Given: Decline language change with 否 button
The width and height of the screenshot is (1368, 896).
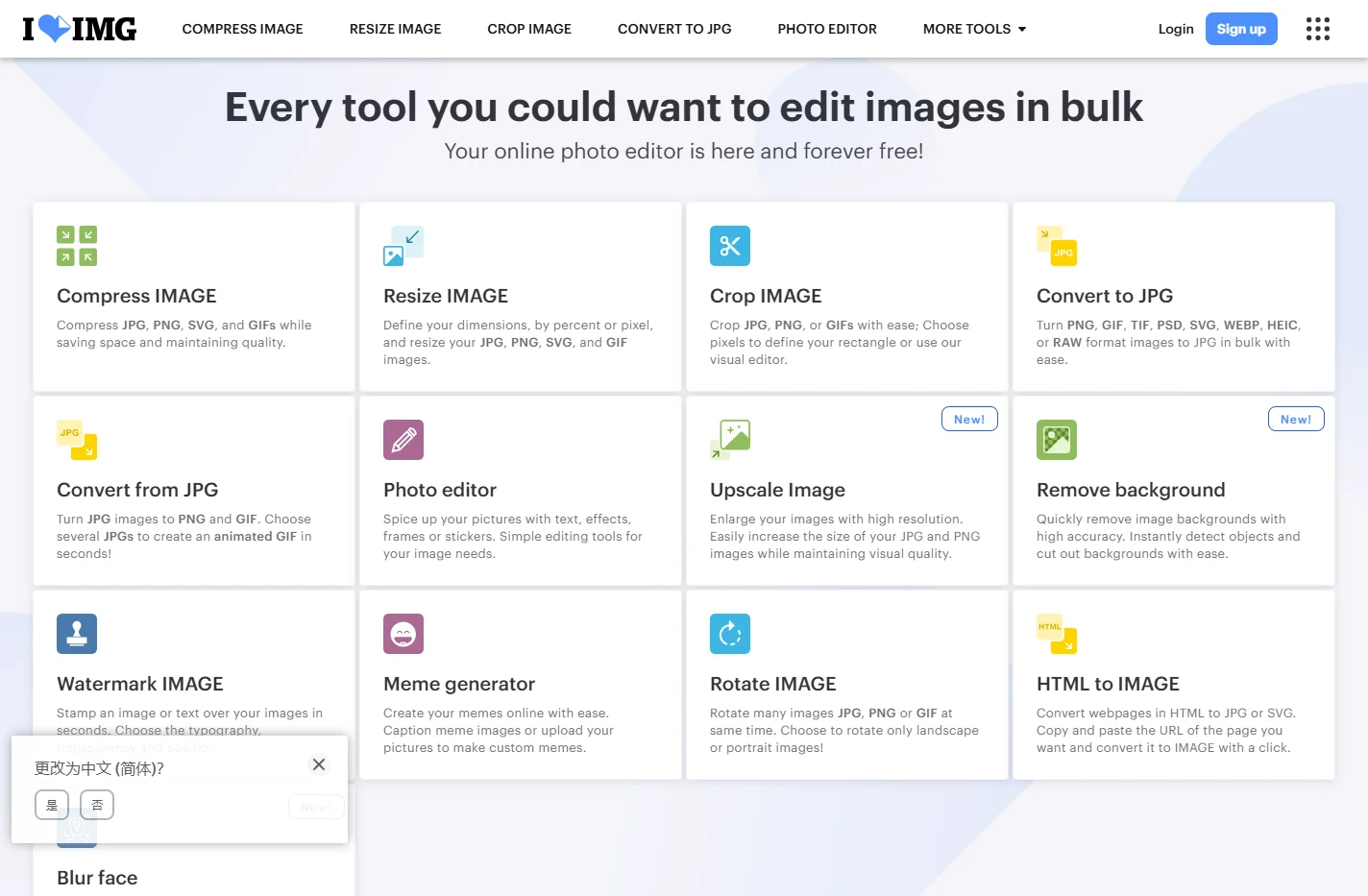Looking at the screenshot, I should click(97, 805).
